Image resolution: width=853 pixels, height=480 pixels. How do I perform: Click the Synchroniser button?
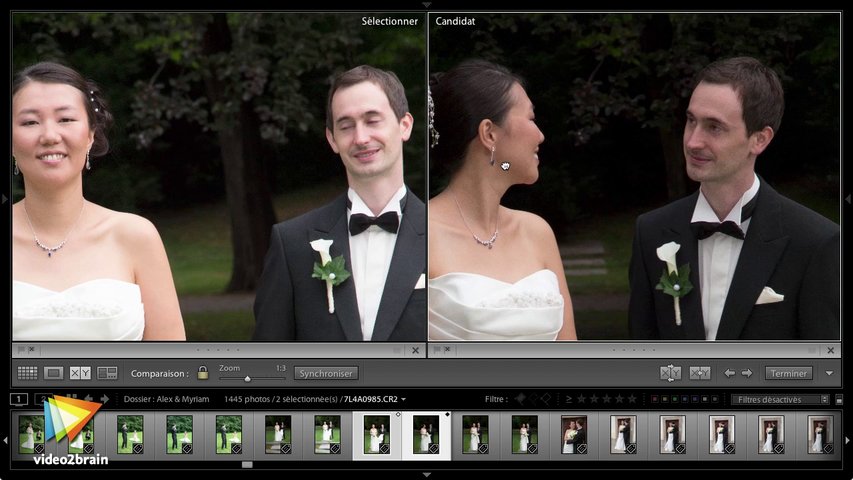(325, 373)
